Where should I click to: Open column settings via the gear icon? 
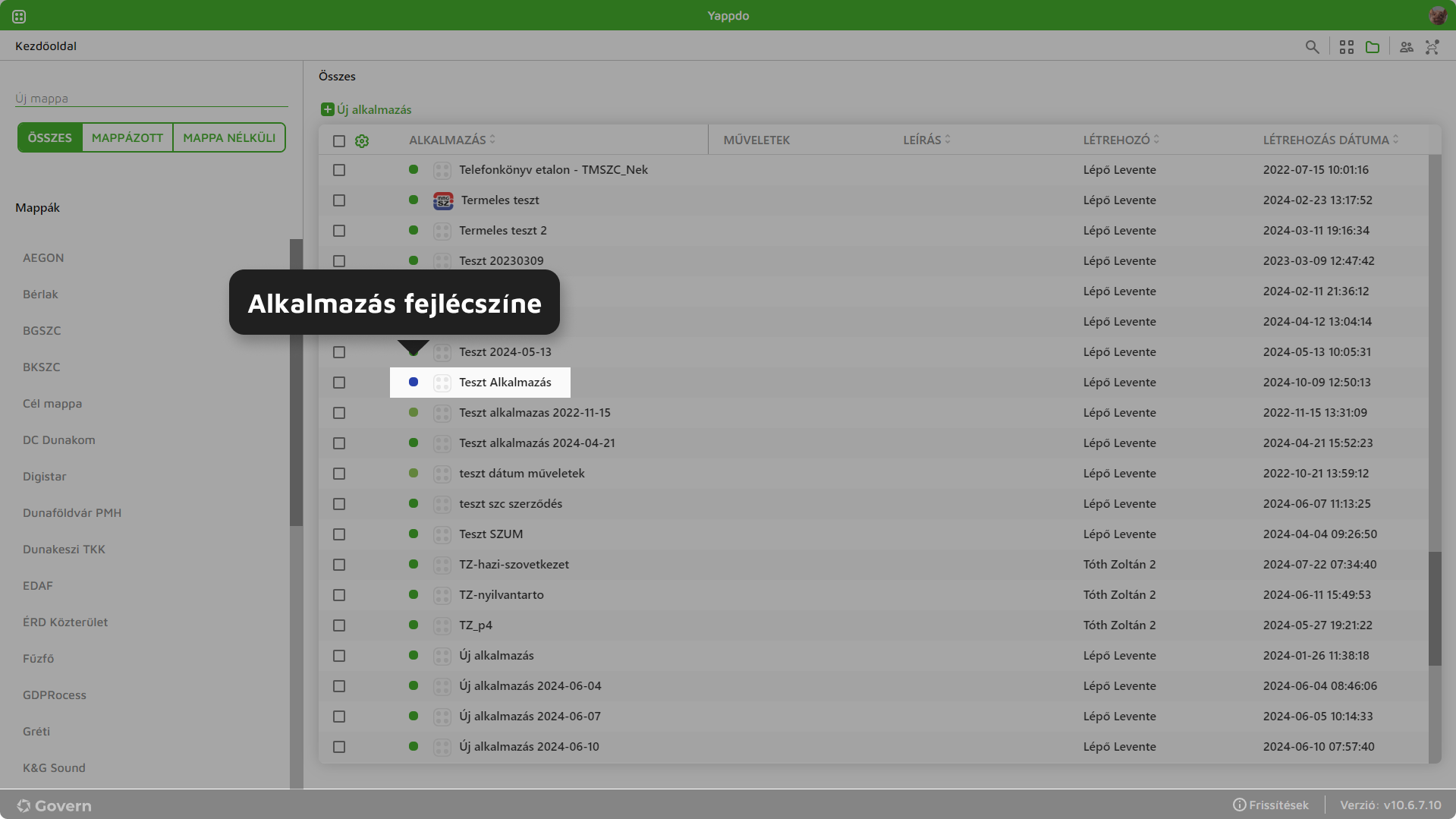click(x=362, y=141)
